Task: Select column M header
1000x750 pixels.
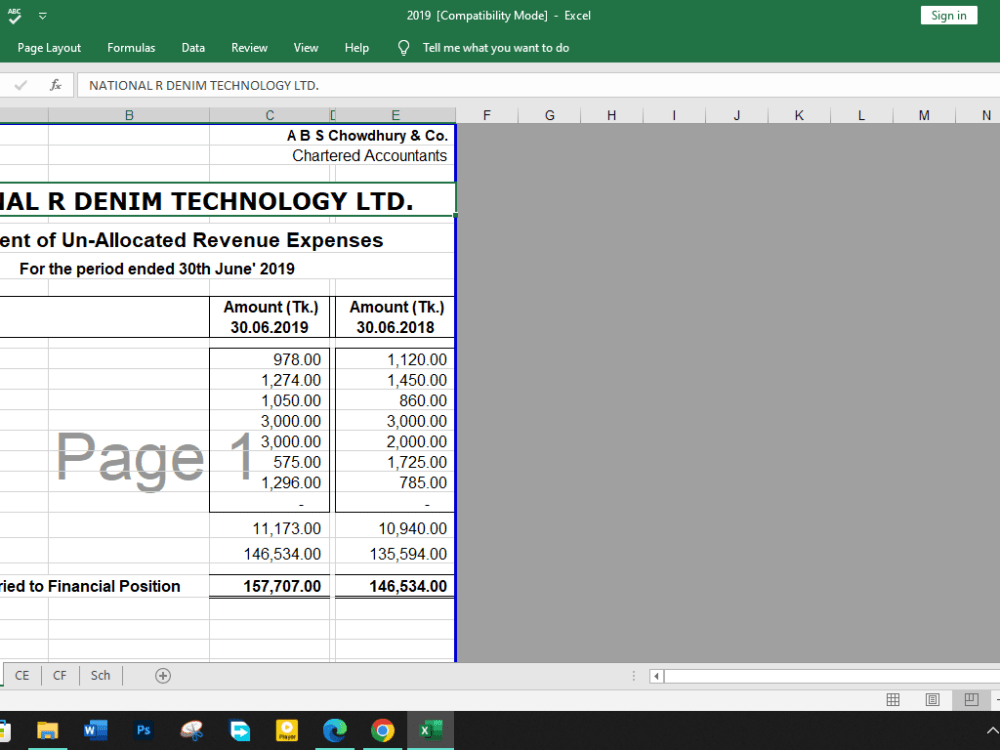Action: (924, 115)
